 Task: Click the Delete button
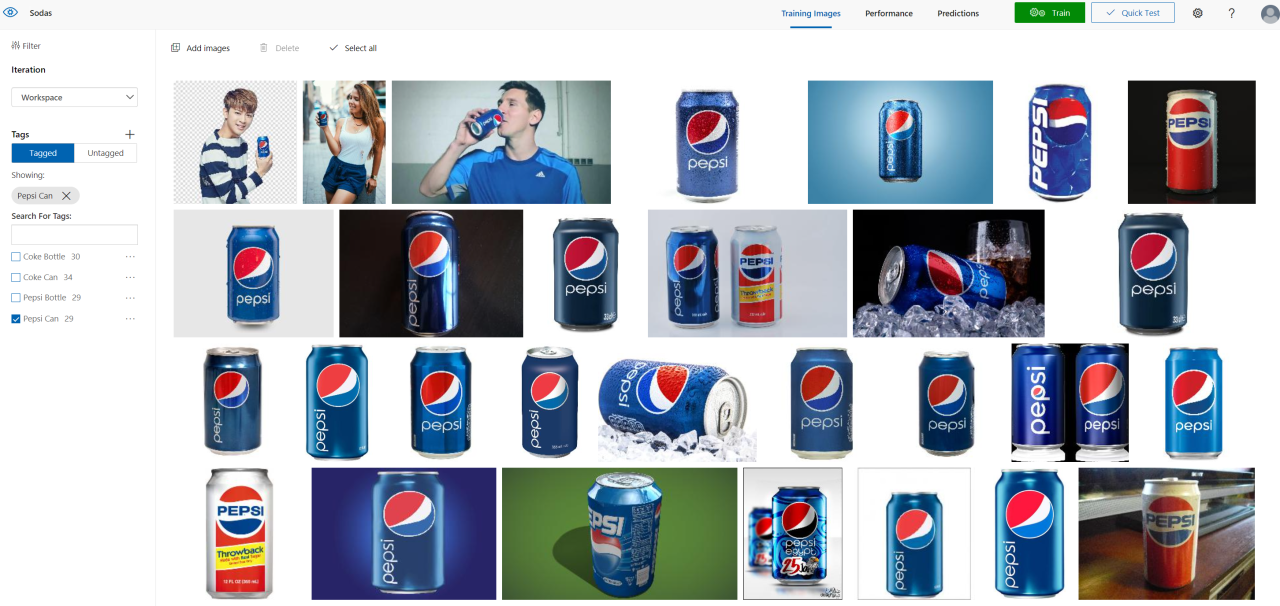coord(279,48)
